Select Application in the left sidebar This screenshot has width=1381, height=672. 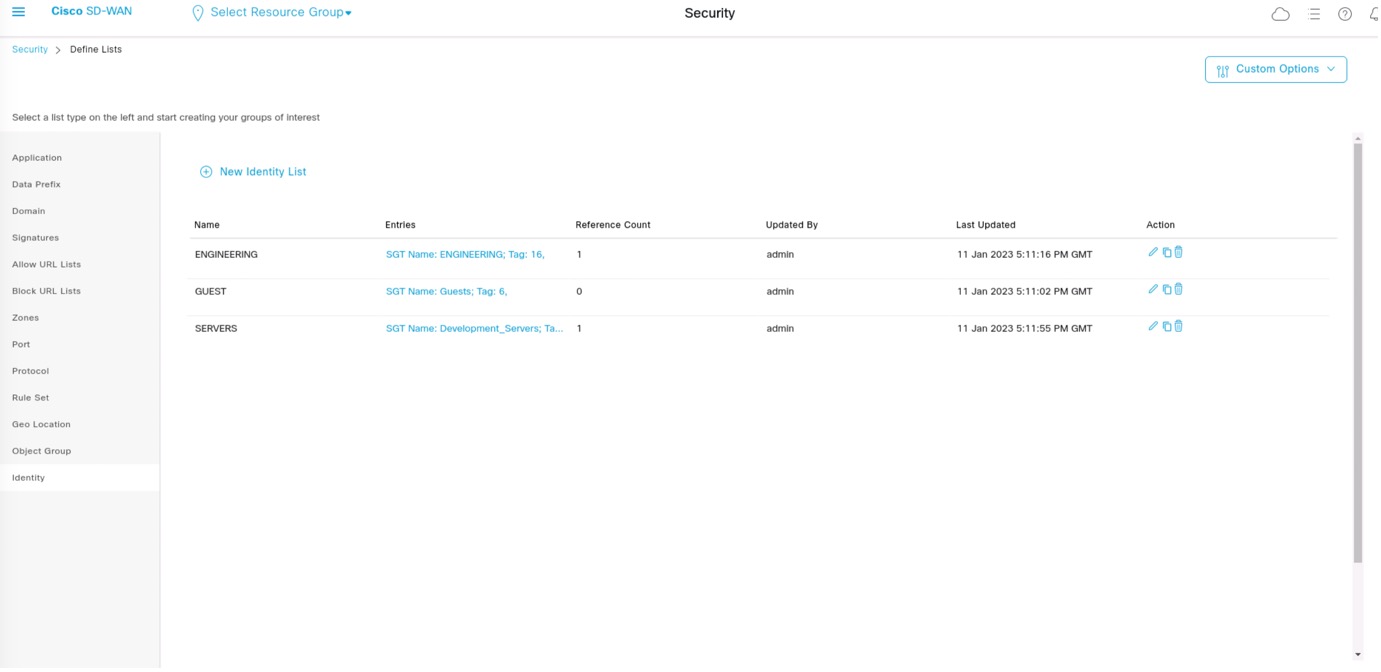click(x=36, y=157)
